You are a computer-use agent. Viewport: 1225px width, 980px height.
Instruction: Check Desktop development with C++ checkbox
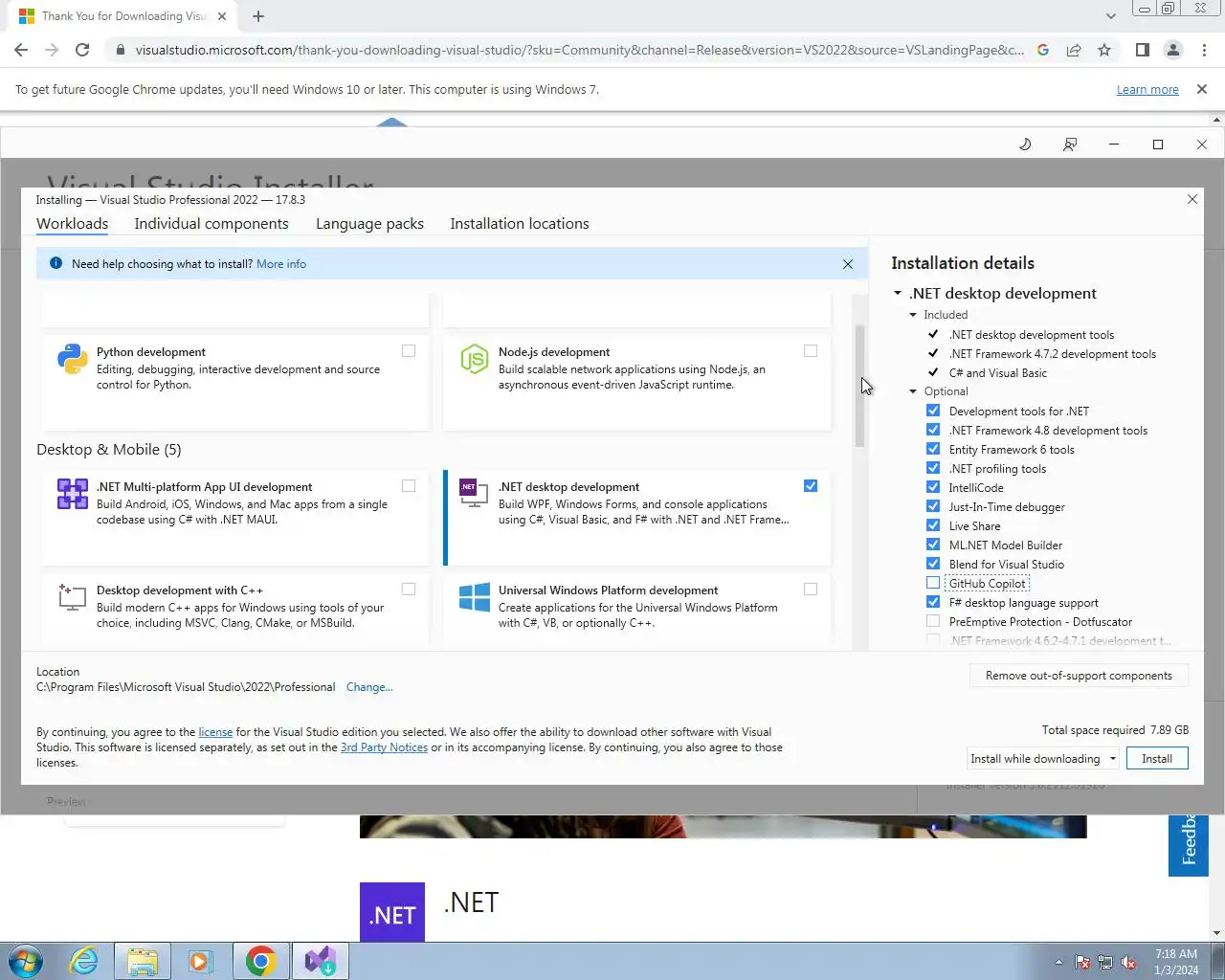[x=409, y=590]
